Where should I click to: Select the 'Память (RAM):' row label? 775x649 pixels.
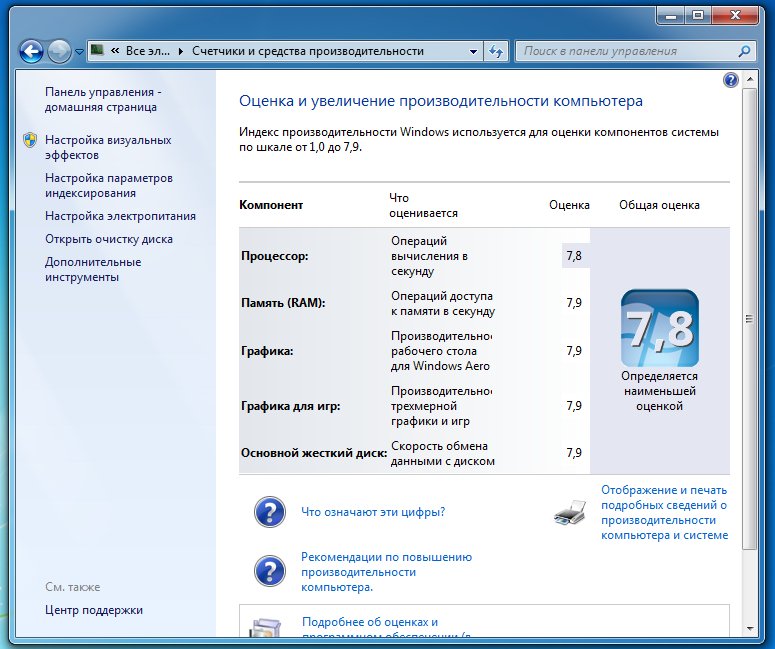click(x=283, y=303)
